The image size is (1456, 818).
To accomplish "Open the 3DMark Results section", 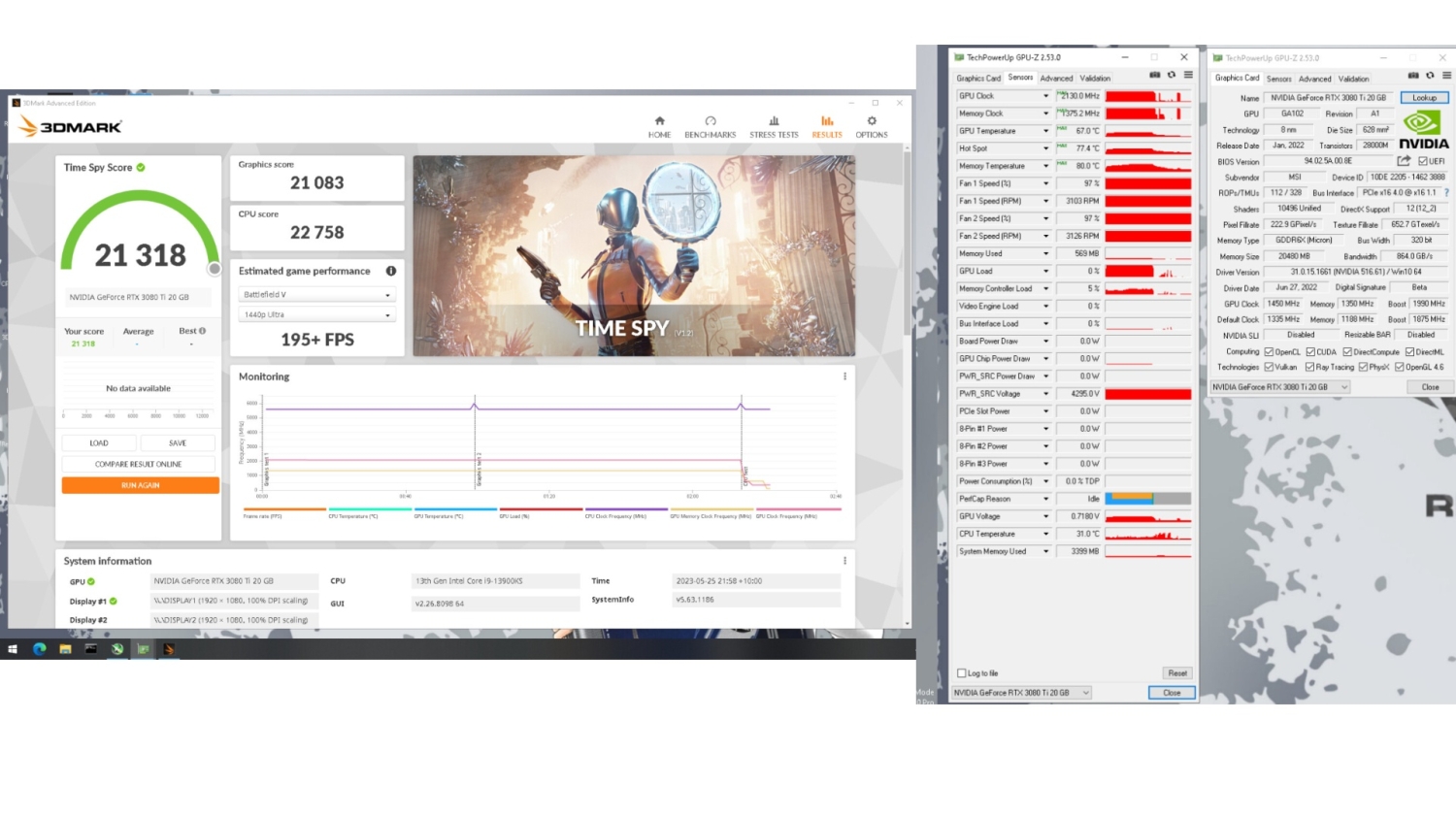I will click(x=827, y=127).
